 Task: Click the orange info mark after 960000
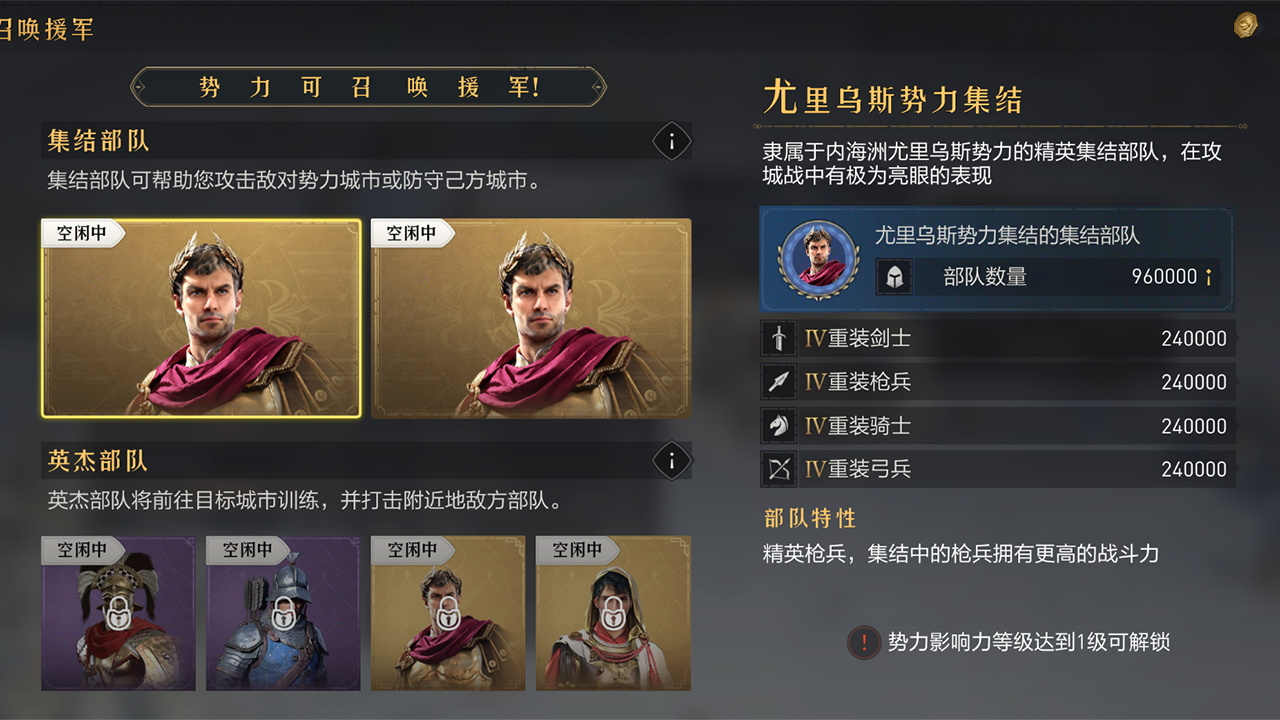[x=1209, y=277]
